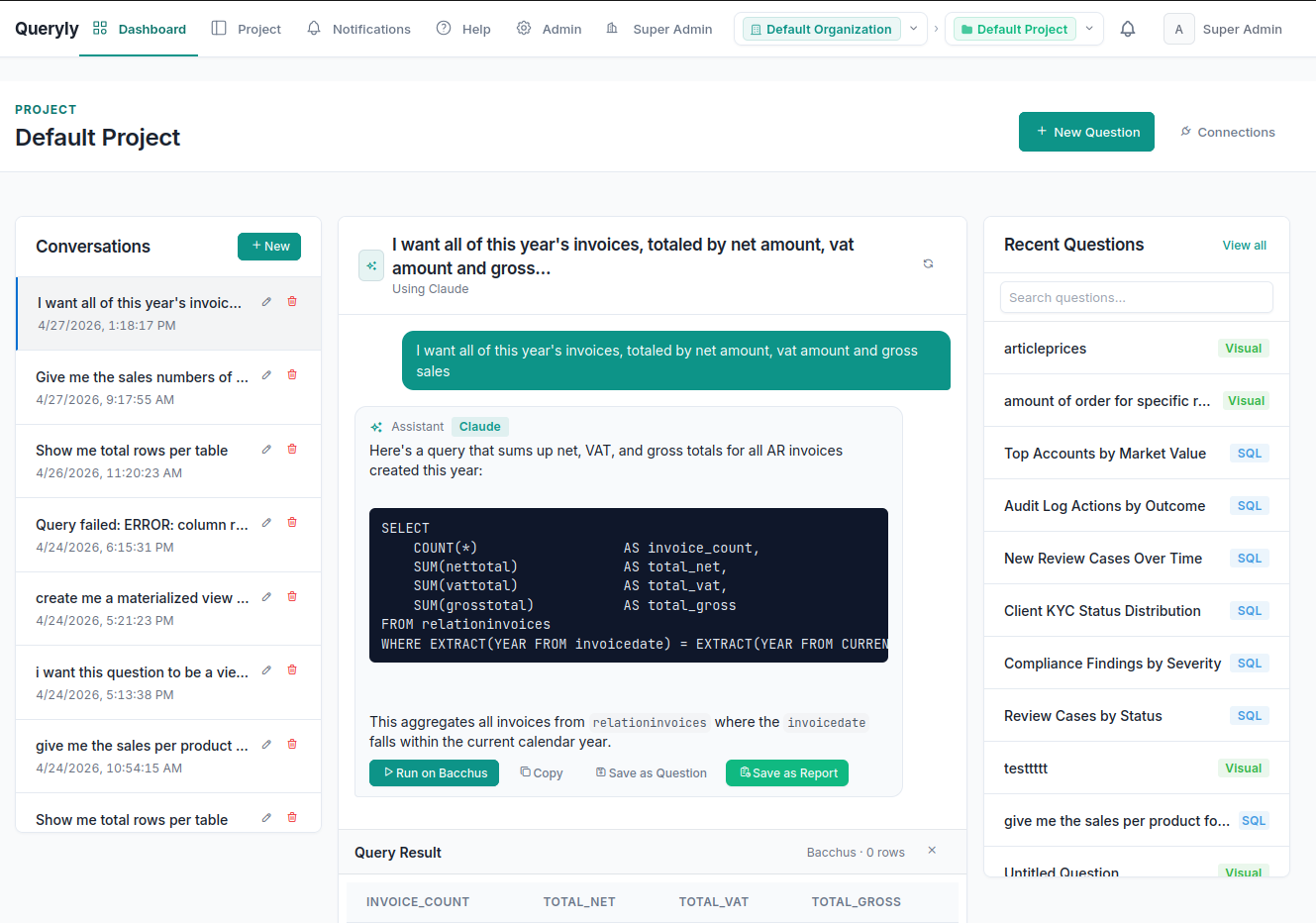This screenshot has height=923, width=1316.
Task: Open the Dashboard tab
Action: click(x=139, y=30)
